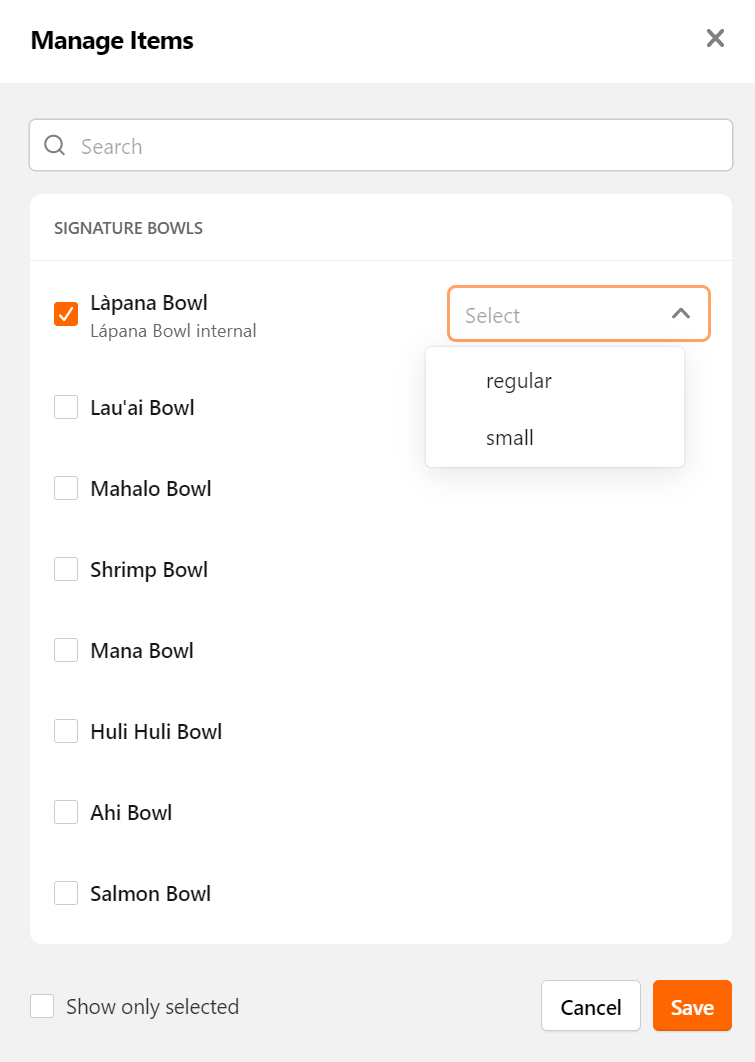Check the Mahalo Bowl checkbox
Viewport: 755px width, 1062px height.
pyautogui.click(x=66, y=488)
